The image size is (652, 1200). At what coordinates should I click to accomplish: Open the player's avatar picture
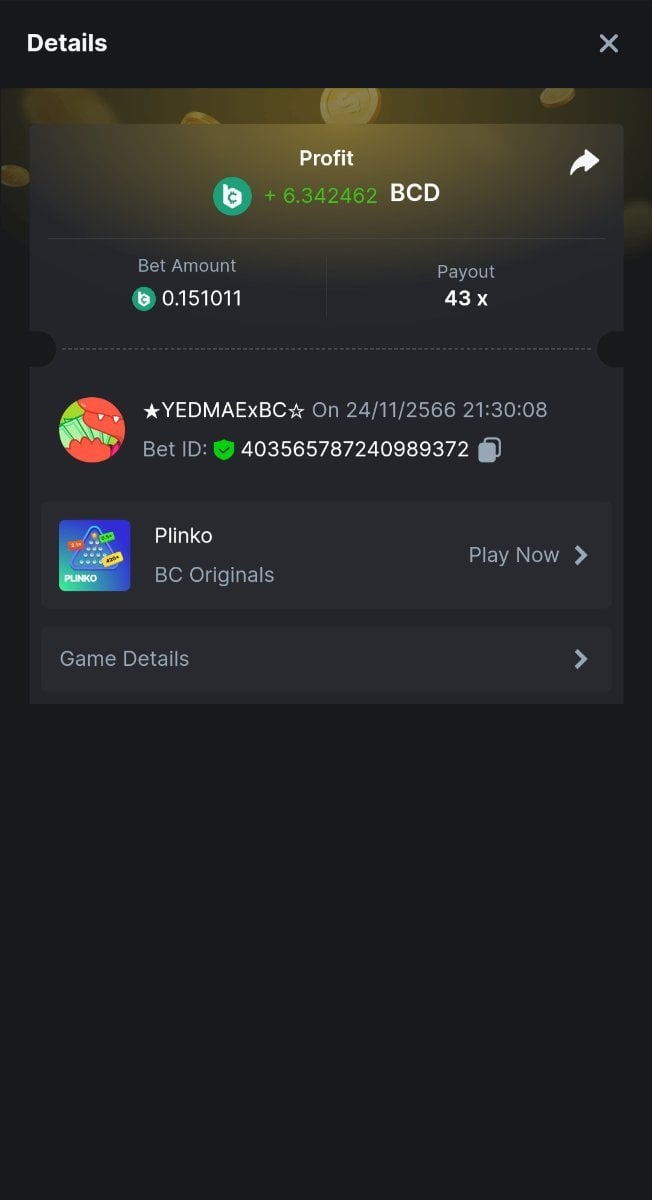coord(92,430)
